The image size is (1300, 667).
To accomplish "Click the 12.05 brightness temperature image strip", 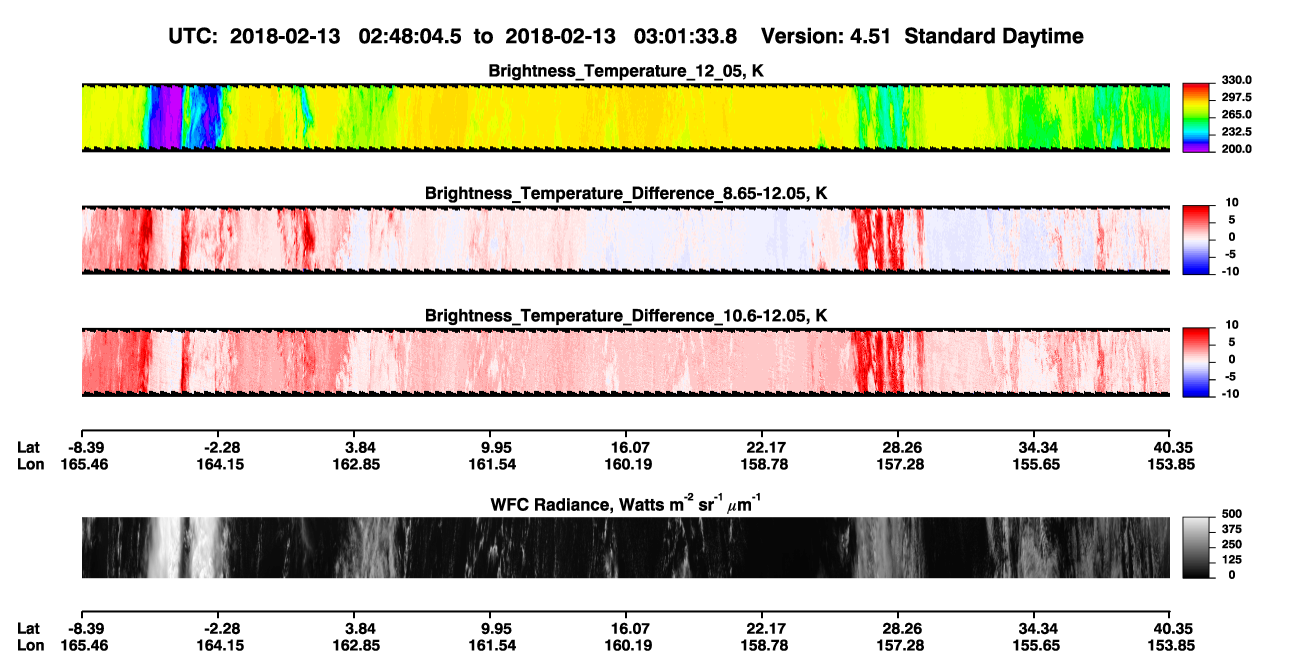I will click(625, 117).
